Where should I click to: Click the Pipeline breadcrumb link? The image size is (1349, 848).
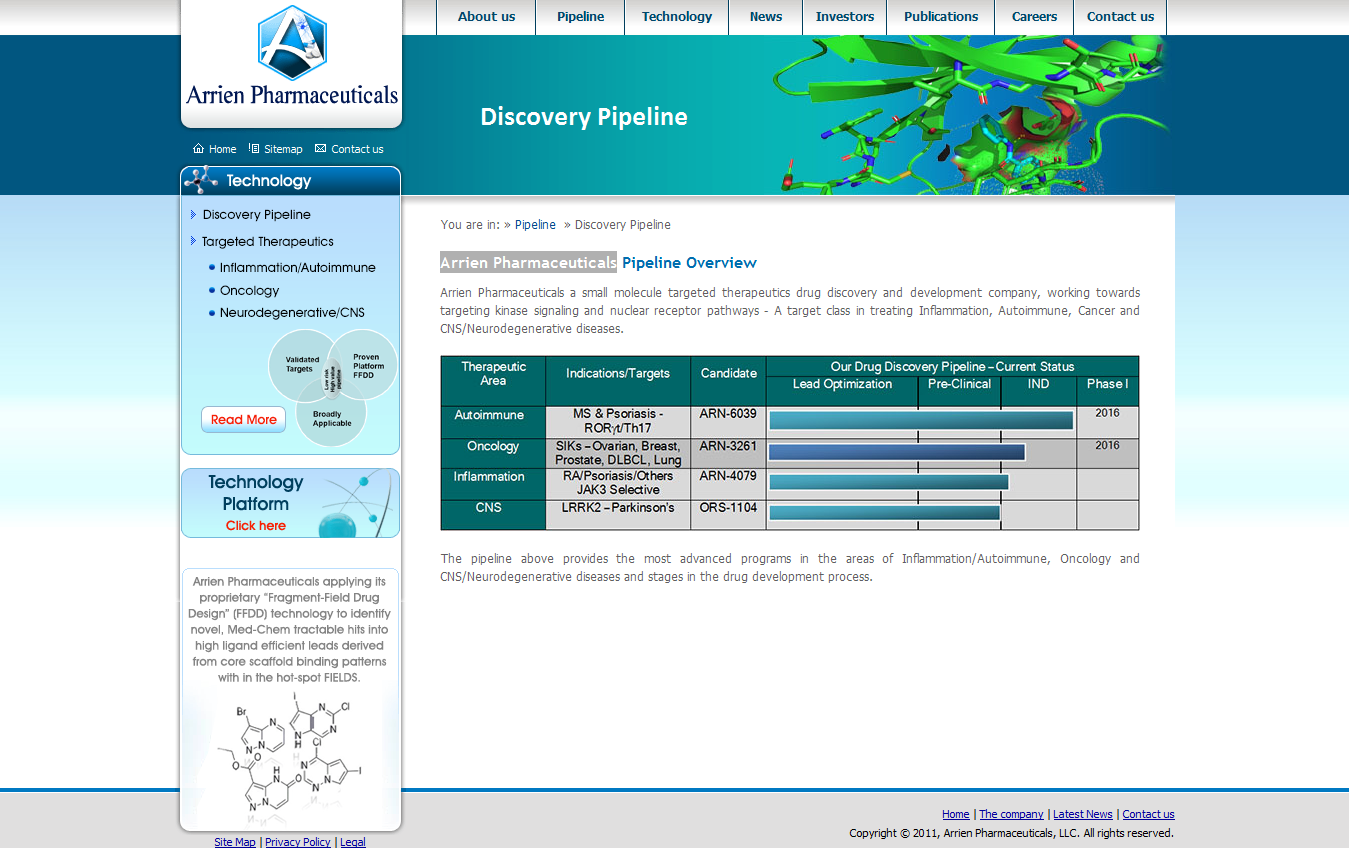[x=535, y=225]
